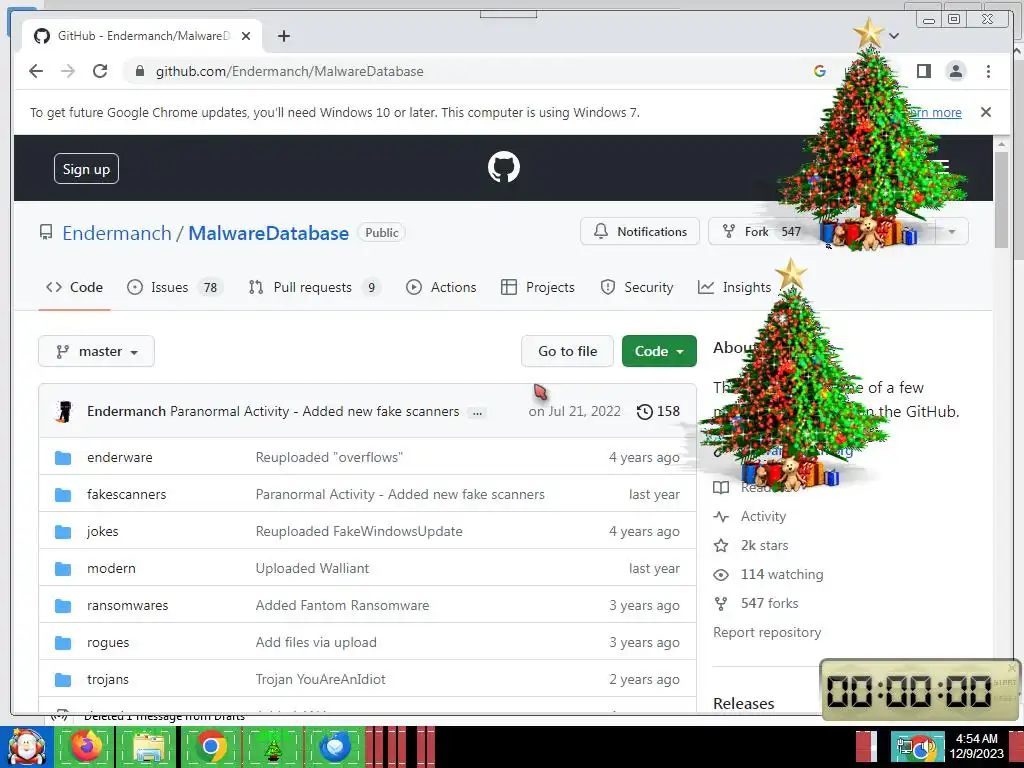Viewport: 1024px width, 768px height.
Task: Open Christmas tree app in taskbar
Action: pos(272,746)
